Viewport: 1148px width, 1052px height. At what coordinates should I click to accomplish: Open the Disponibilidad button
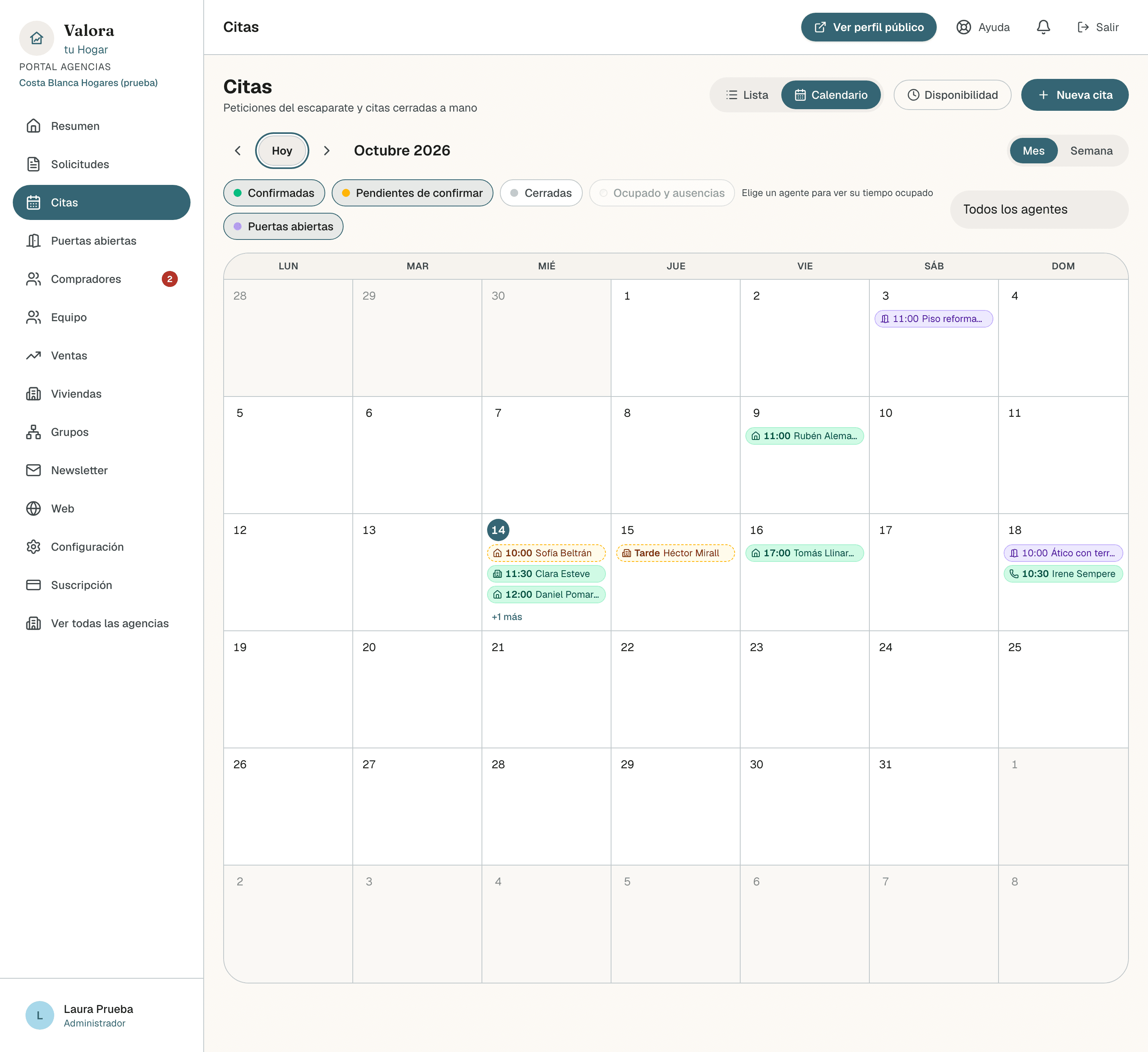952,95
